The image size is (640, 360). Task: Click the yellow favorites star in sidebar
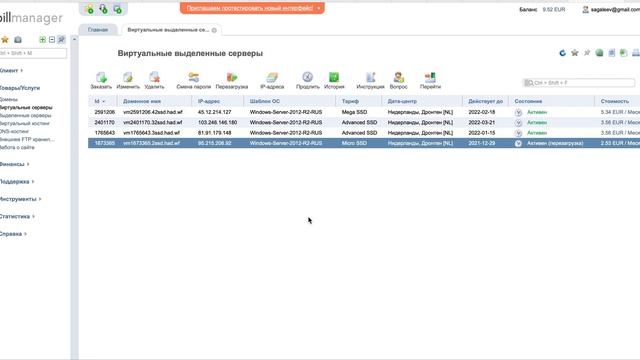tap(5, 40)
